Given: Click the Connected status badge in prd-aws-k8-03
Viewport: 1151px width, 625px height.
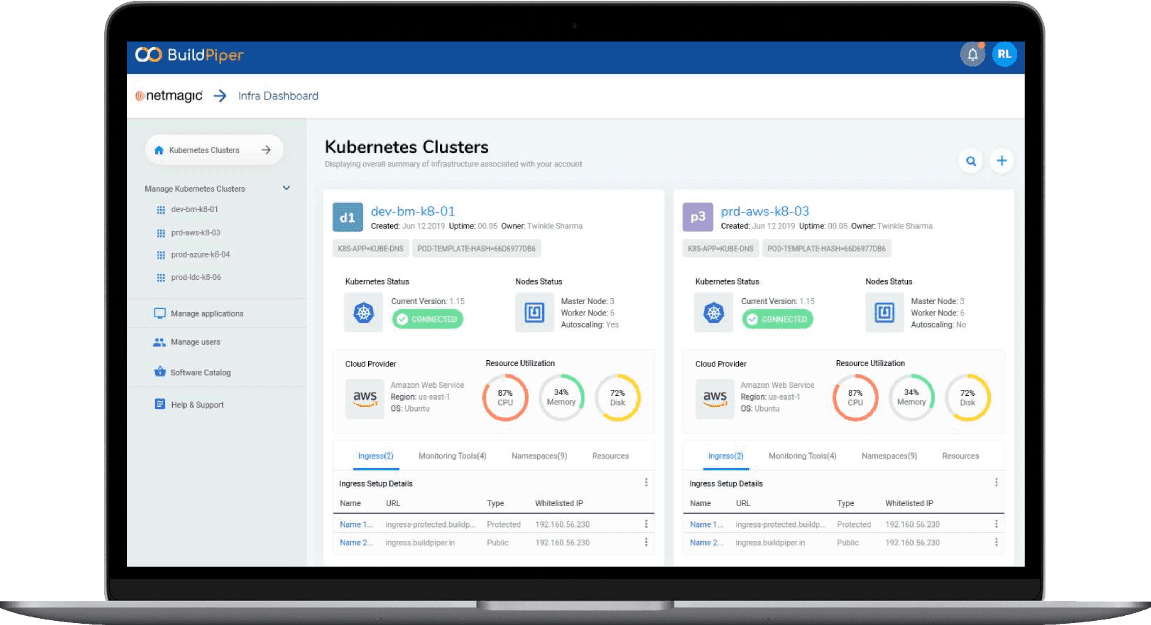Looking at the screenshot, I should 777,319.
